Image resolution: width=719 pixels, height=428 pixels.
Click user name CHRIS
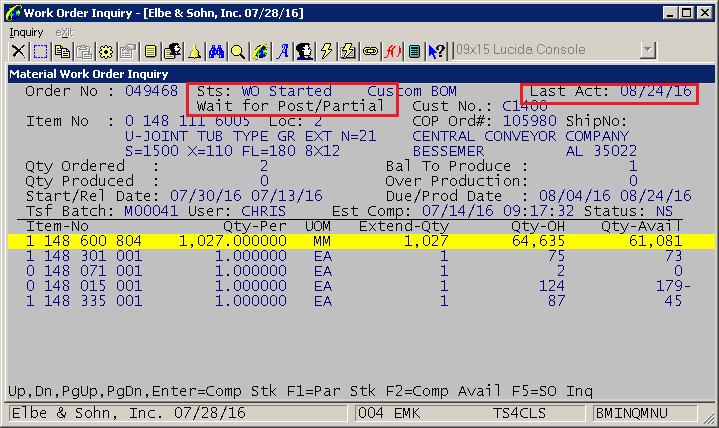click(x=264, y=211)
